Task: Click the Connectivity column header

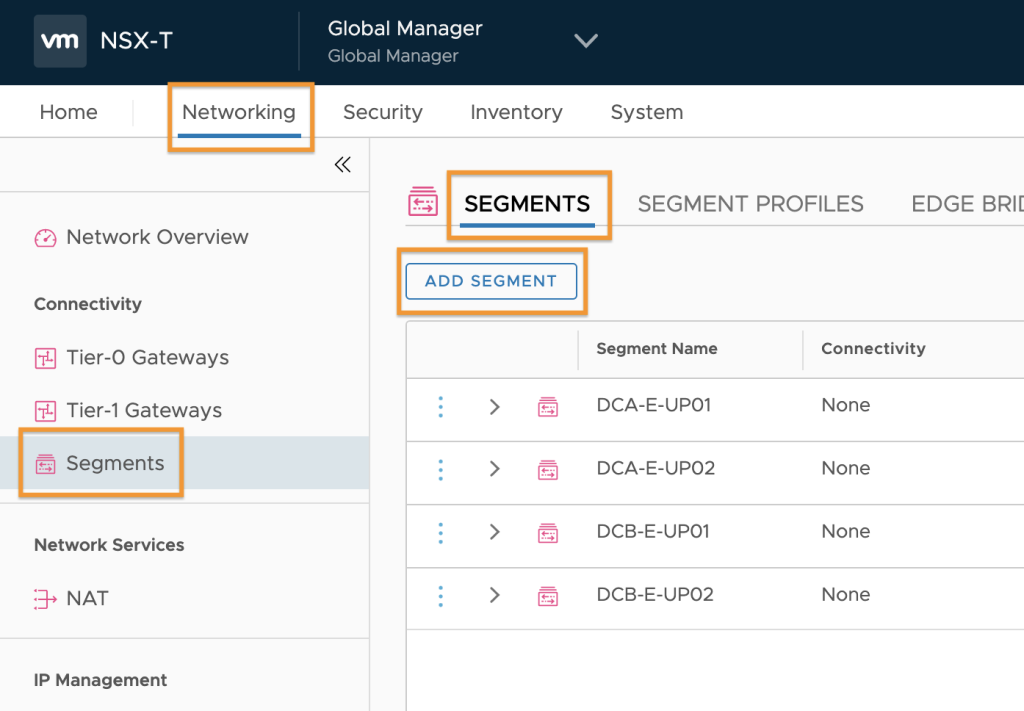Action: [x=873, y=349]
